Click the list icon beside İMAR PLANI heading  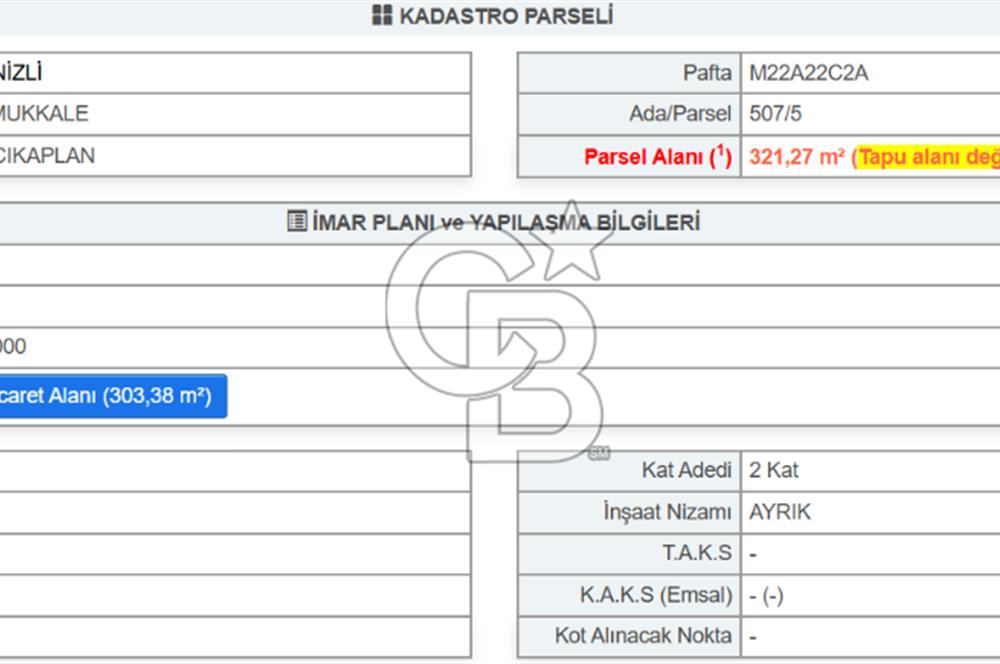point(297,222)
